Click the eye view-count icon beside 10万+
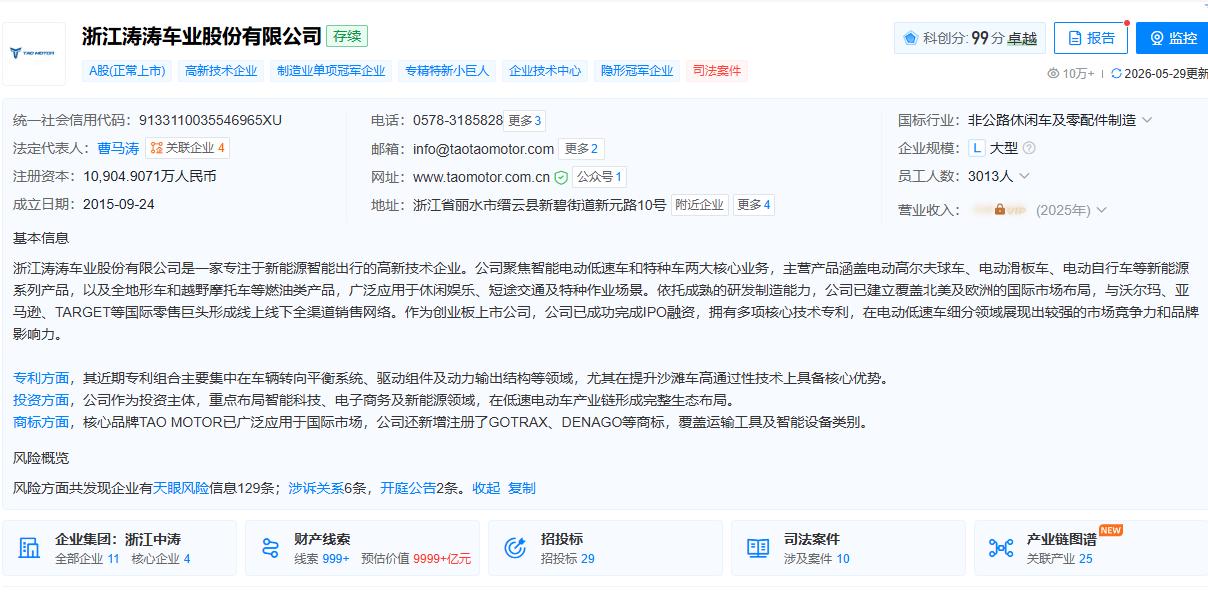Screen dimensions: 1208x592 pyautogui.click(x=1053, y=73)
